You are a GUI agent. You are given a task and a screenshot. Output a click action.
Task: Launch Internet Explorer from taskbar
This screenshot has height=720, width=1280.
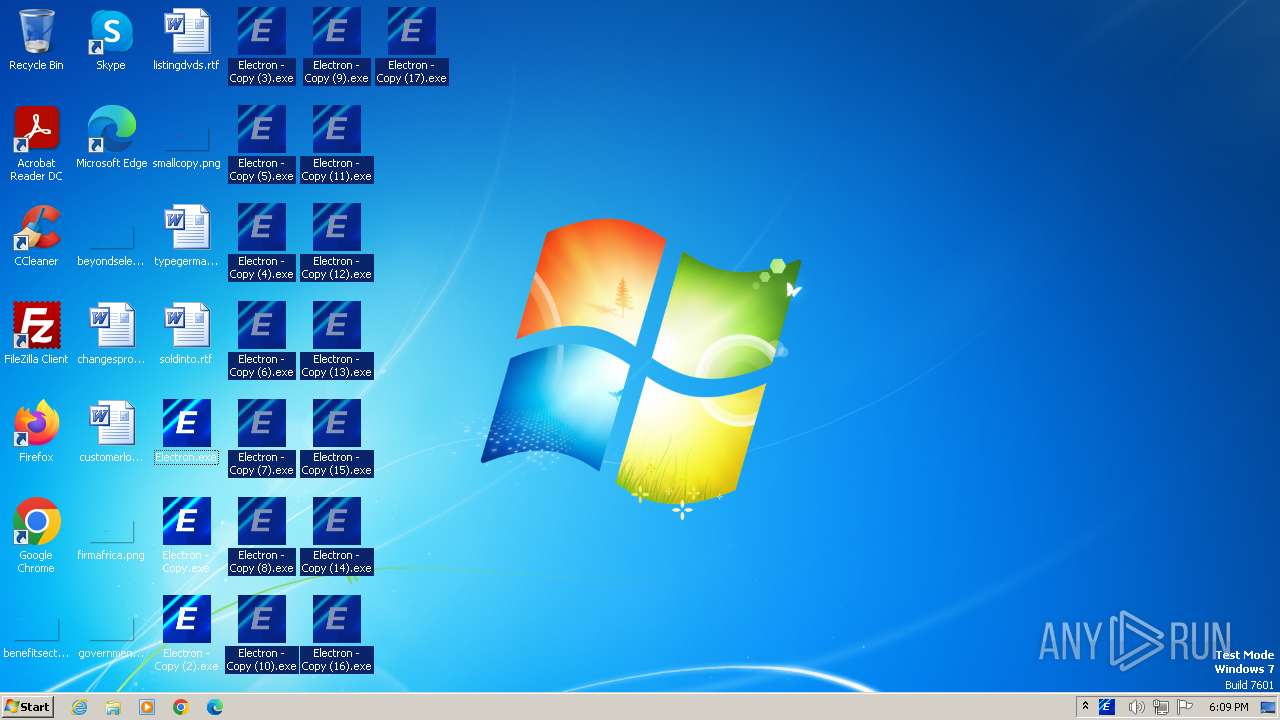tap(80, 707)
